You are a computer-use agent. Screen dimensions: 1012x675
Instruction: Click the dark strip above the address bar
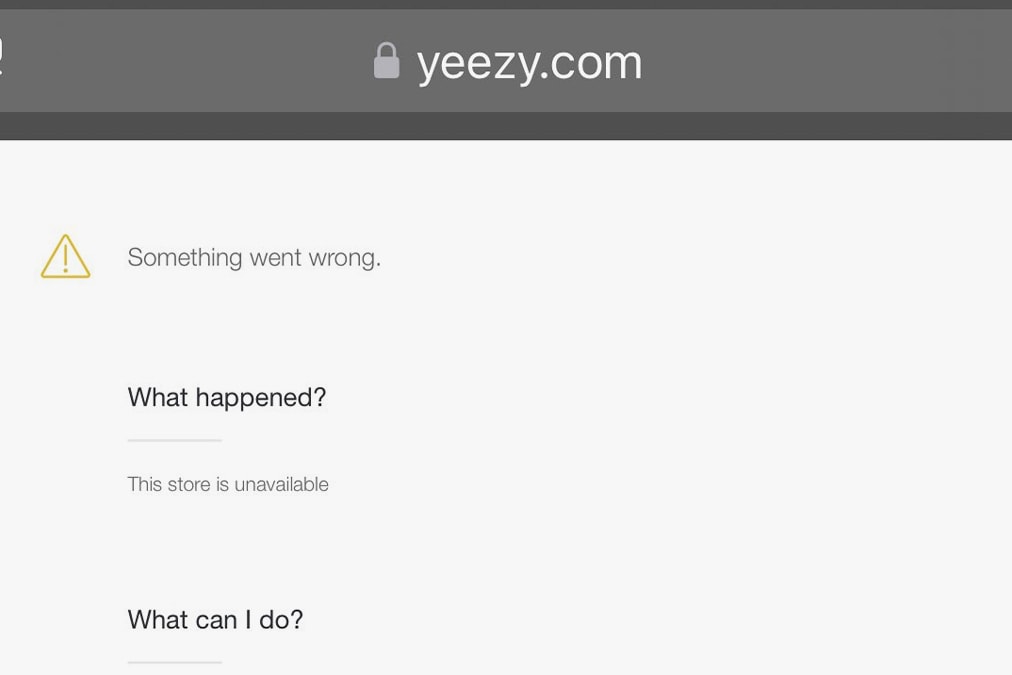(506, 4)
